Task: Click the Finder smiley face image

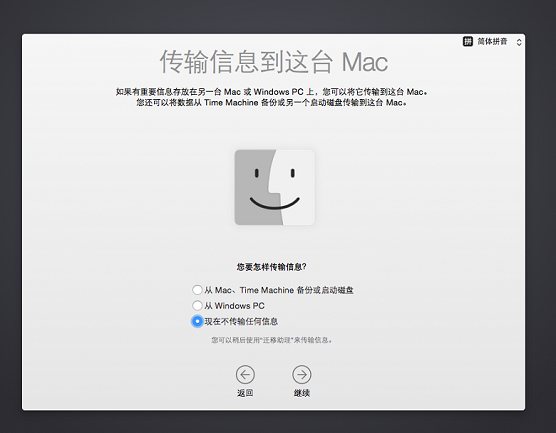Action: point(274,187)
